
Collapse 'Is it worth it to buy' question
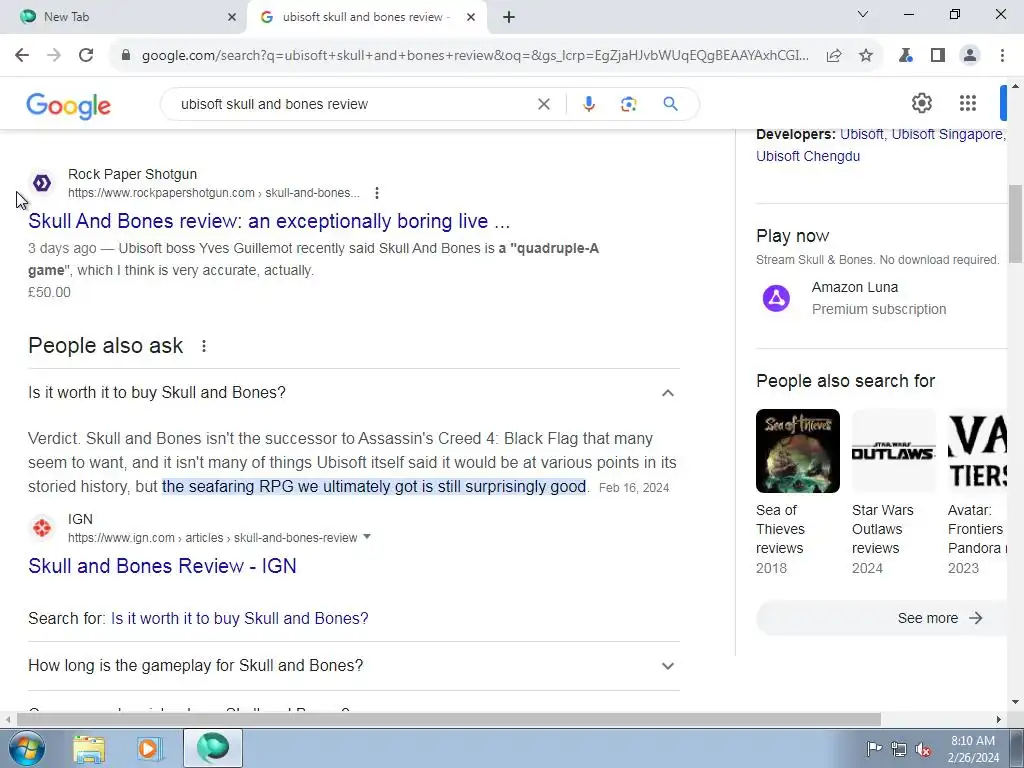click(667, 392)
